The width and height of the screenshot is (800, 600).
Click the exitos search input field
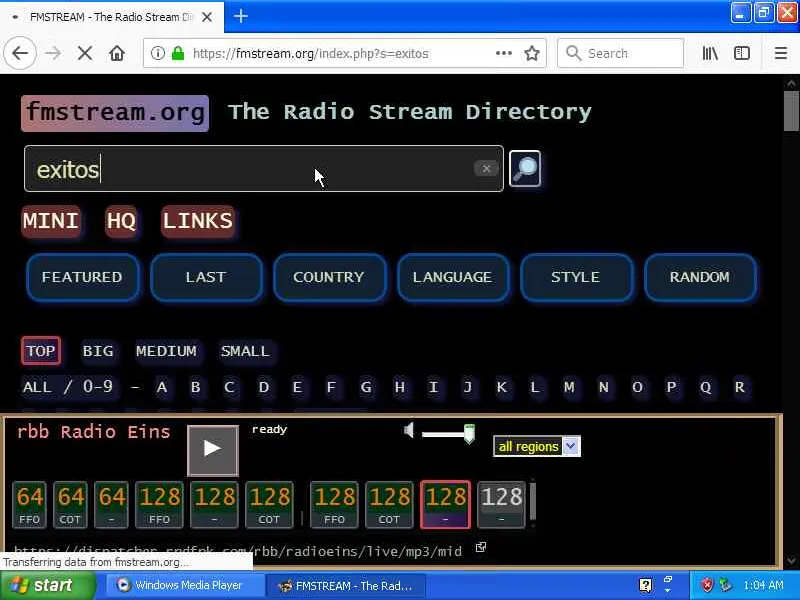pyautogui.click(x=264, y=169)
